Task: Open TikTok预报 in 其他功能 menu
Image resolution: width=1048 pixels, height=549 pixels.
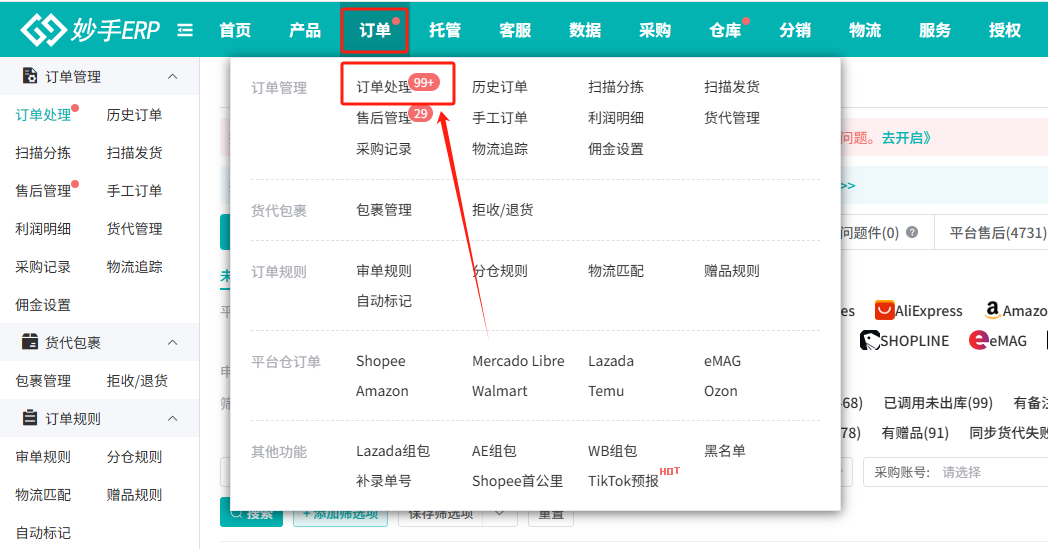Action: click(x=623, y=481)
